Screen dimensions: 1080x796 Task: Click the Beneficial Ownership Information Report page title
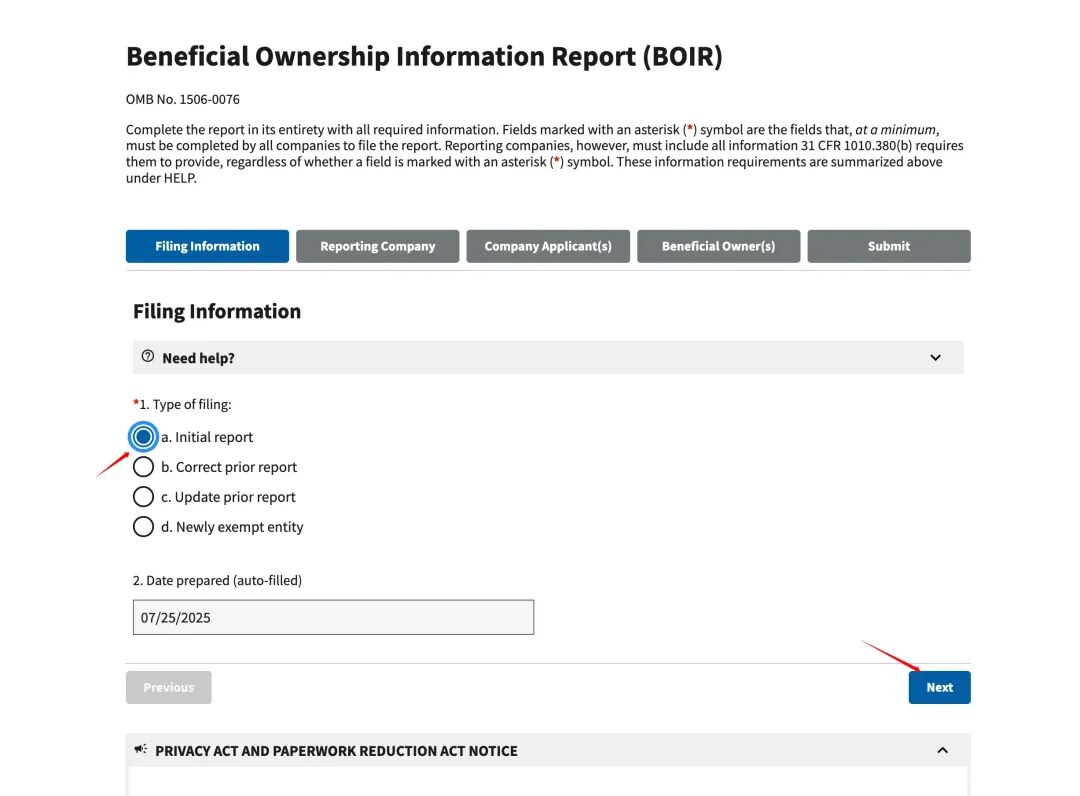click(424, 56)
